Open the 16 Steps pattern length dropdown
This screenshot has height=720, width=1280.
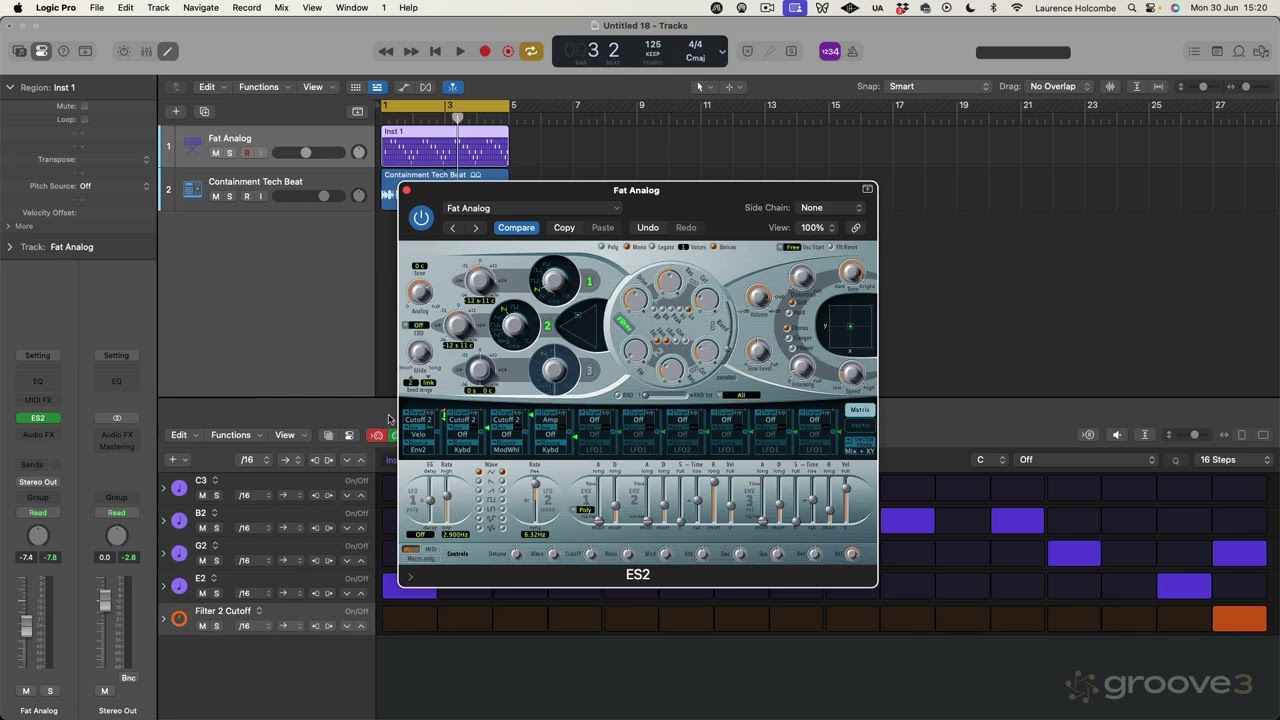click(1235, 460)
